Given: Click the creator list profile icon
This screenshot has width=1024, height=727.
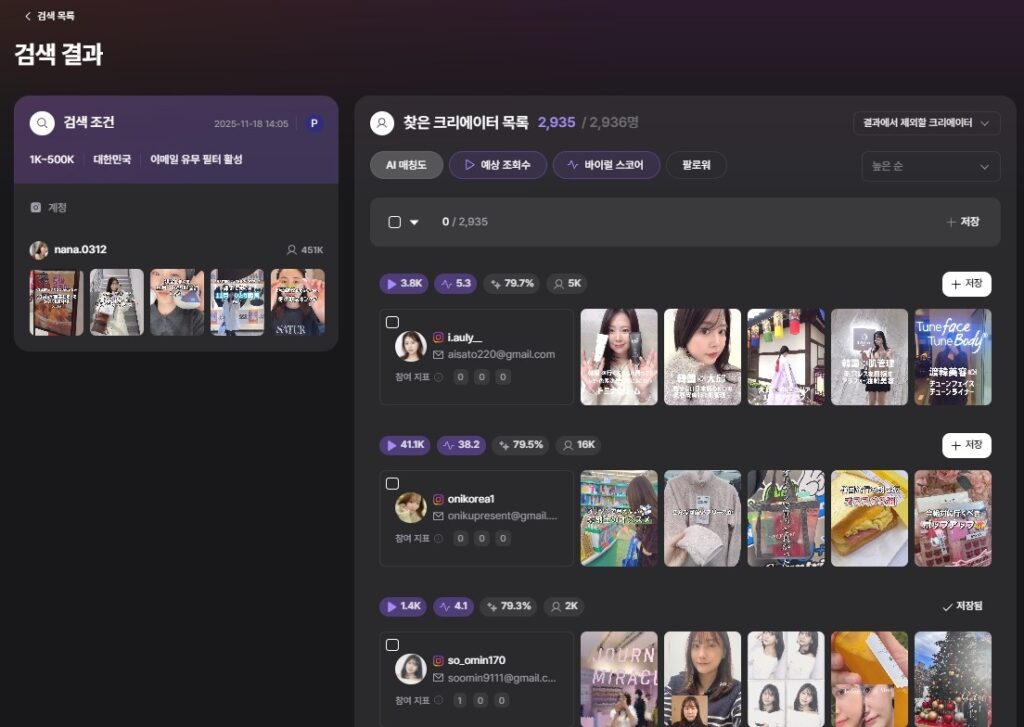Looking at the screenshot, I should point(381,123).
